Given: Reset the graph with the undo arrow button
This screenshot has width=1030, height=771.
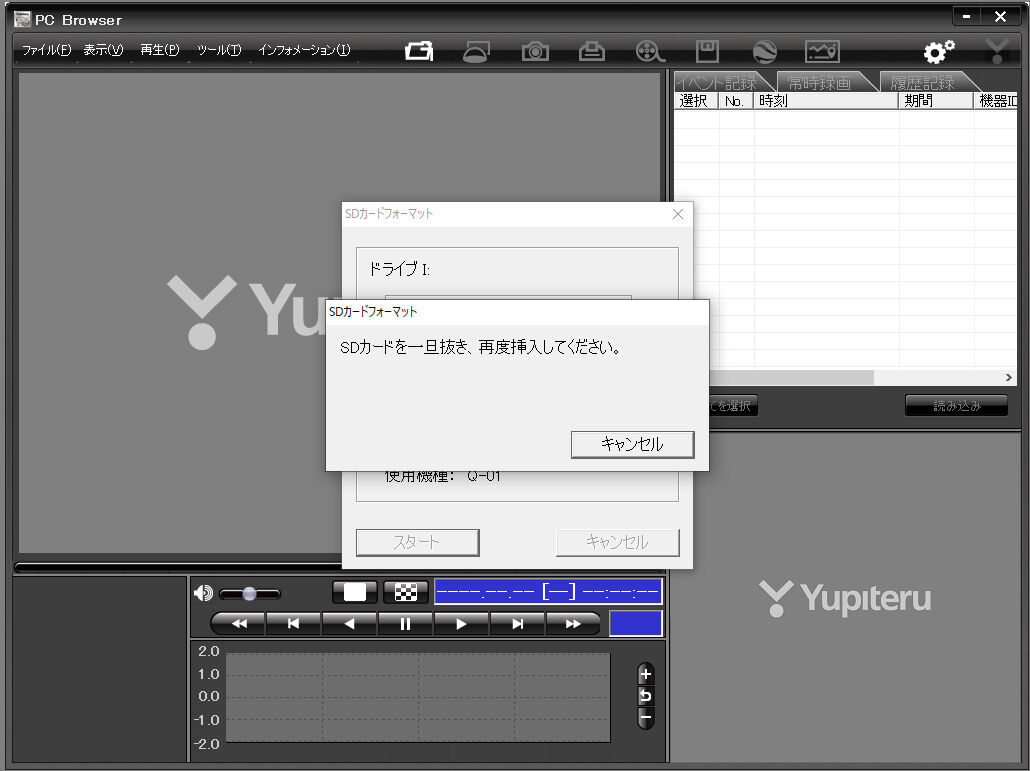Looking at the screenshot, I should 646,696.
